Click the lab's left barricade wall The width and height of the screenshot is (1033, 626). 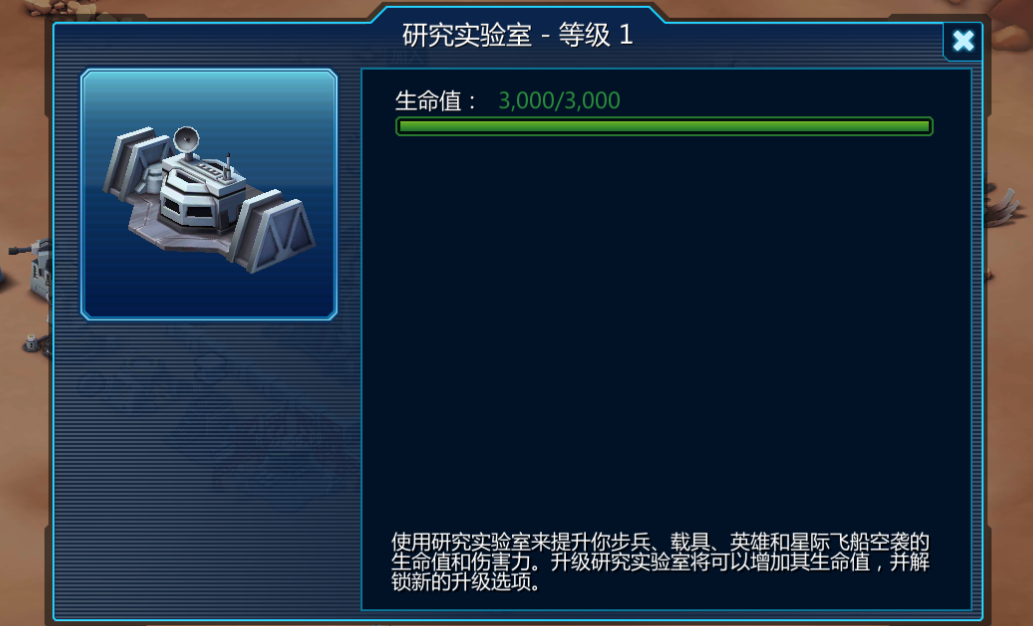click(x=136, y=162)
